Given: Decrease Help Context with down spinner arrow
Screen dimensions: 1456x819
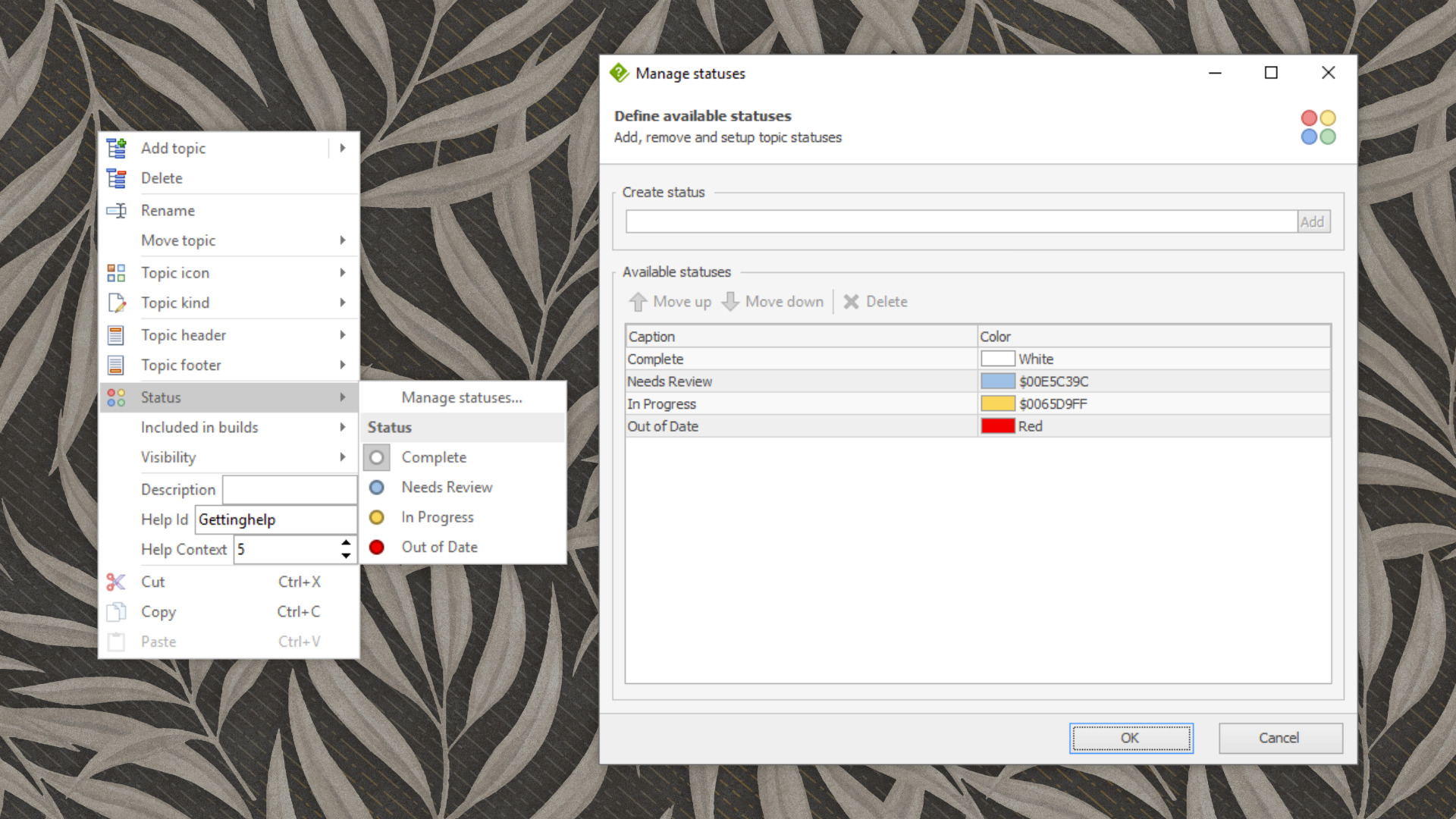Looking at the screenshot, I should (x=346, y=556).
